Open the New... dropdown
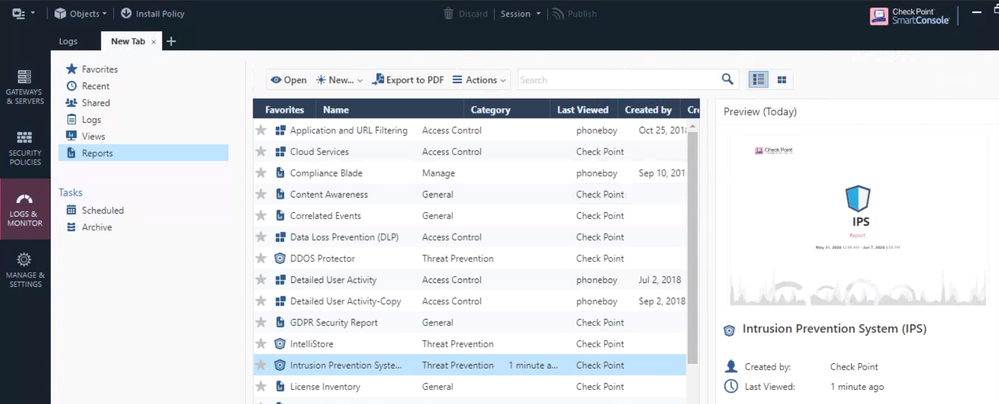Screen dimensions: 999x404 (339, 80)
